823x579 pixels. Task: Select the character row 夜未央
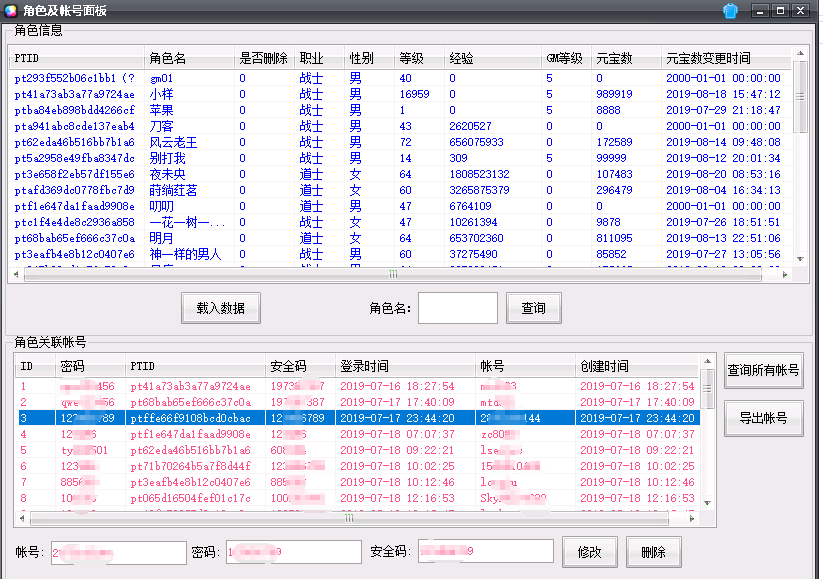tap(200, 173)
